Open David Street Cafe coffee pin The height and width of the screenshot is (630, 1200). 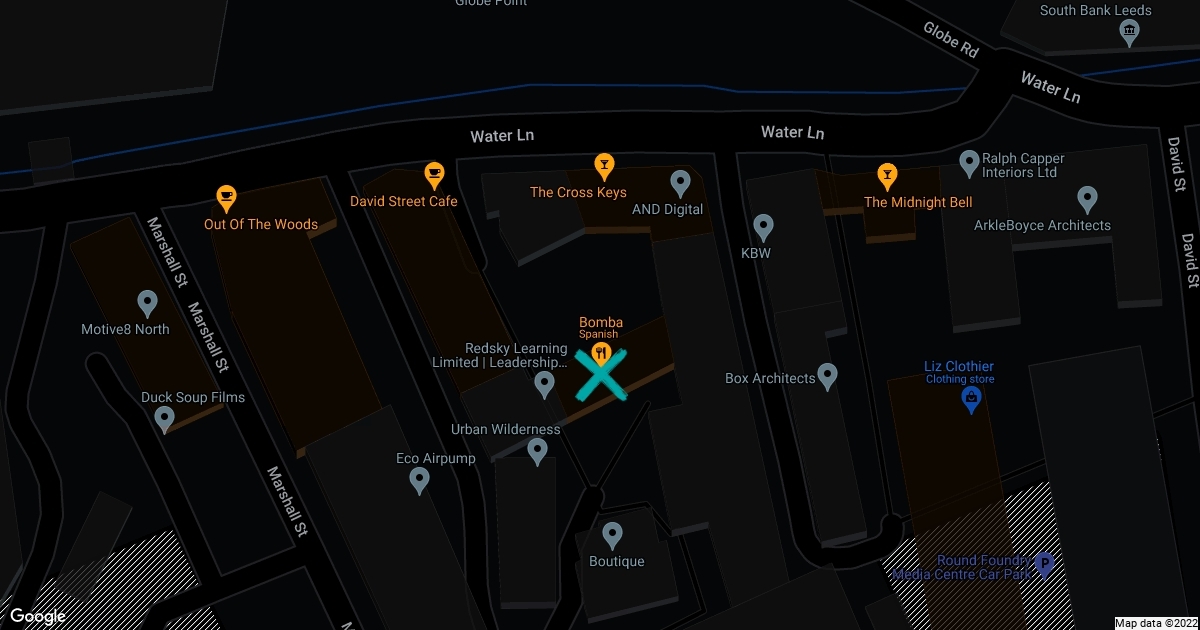click(x=434, y=174)
